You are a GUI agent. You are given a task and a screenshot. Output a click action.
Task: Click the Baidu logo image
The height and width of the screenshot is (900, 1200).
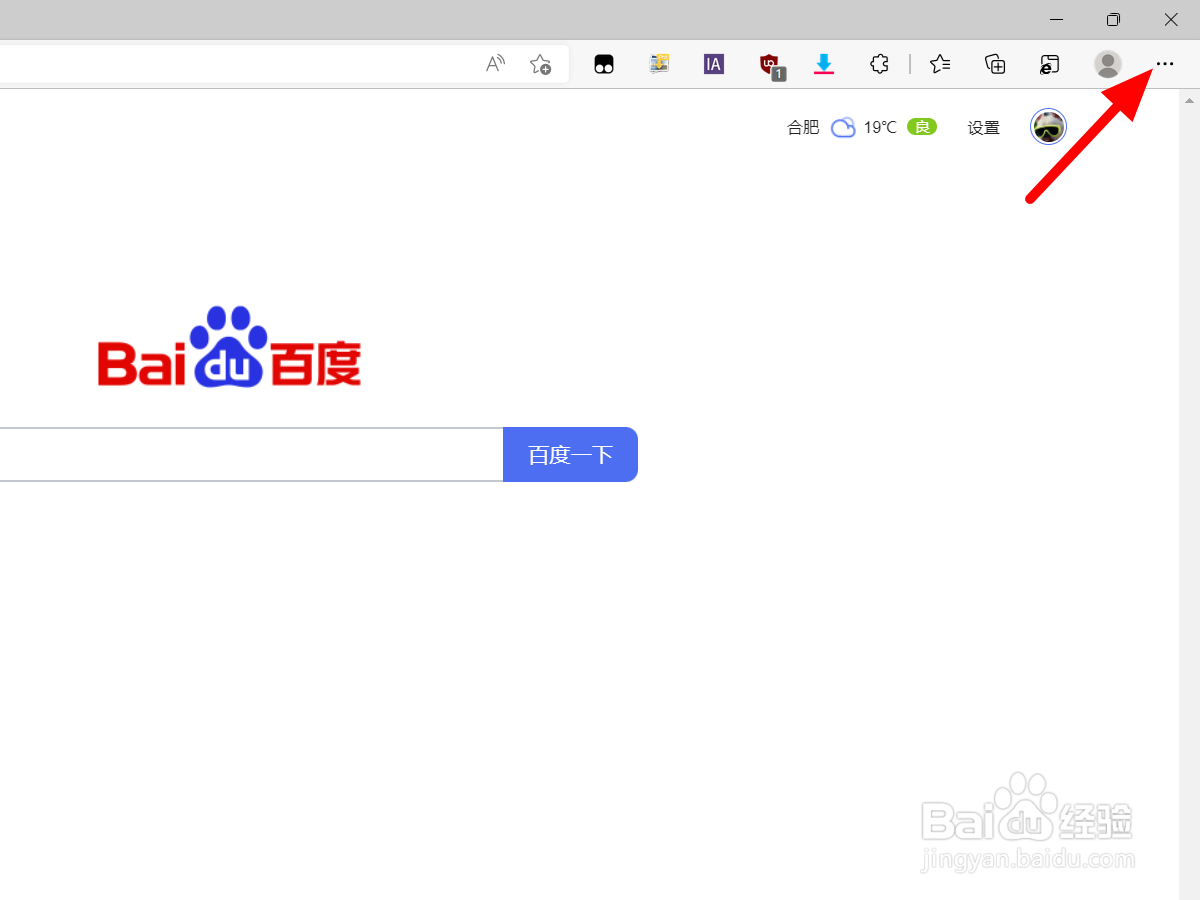(230, 346)
